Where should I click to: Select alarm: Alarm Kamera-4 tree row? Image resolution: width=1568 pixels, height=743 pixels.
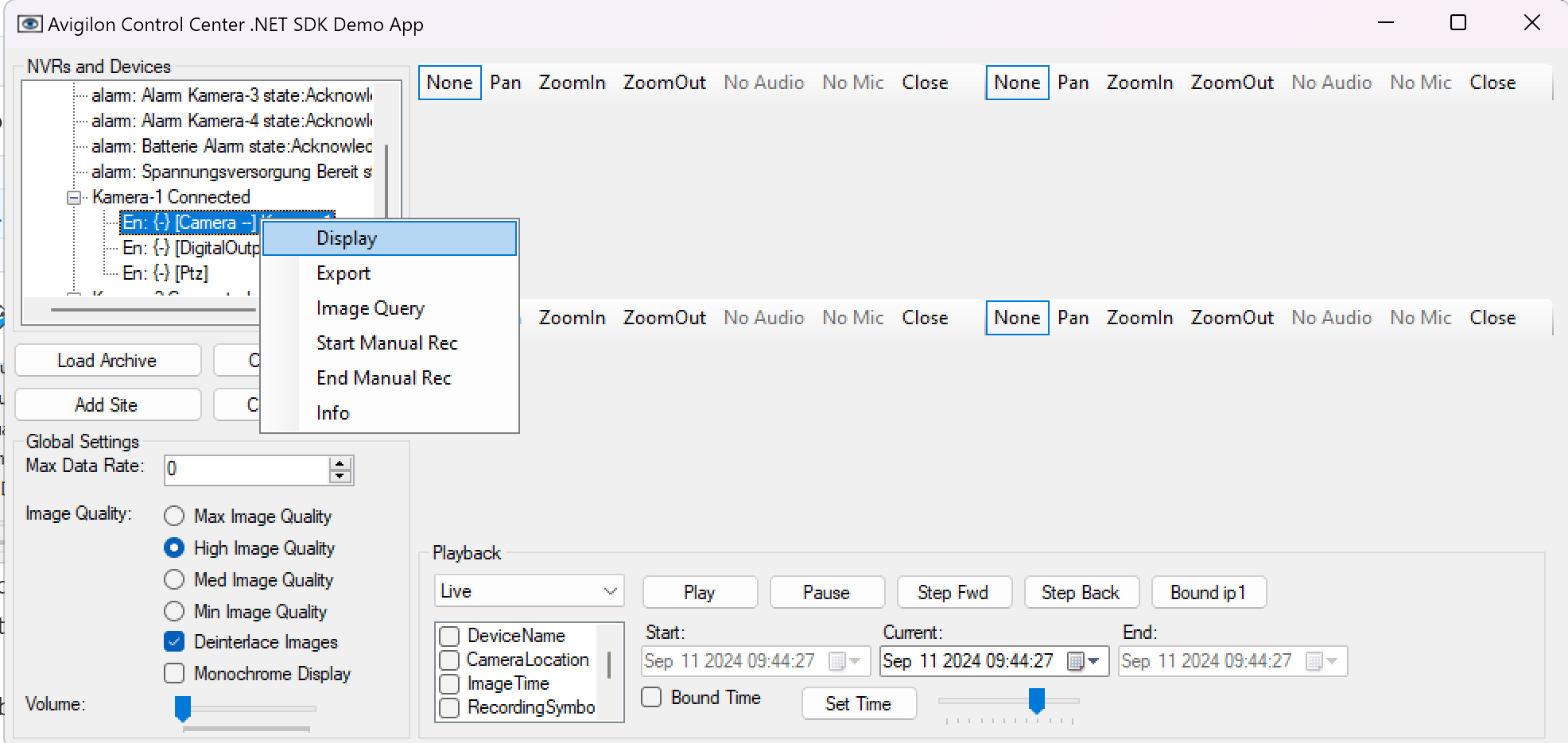[x=231, y=121]
